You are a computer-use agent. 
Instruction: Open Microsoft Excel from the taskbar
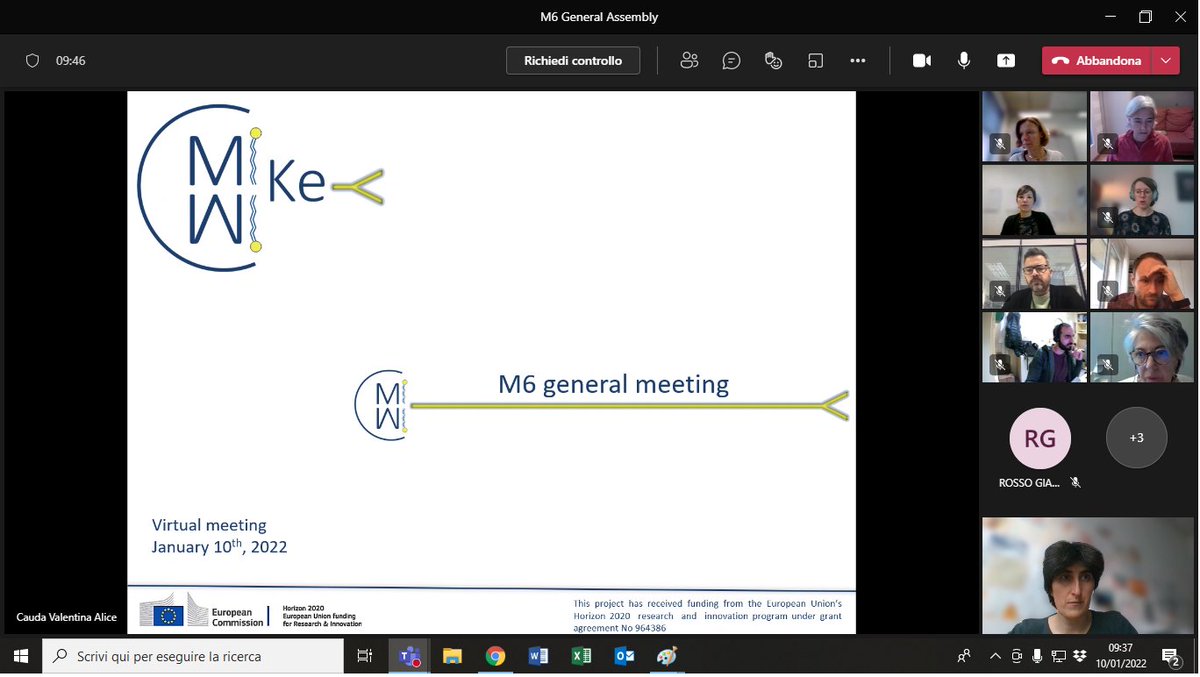(x=581, y=656)
